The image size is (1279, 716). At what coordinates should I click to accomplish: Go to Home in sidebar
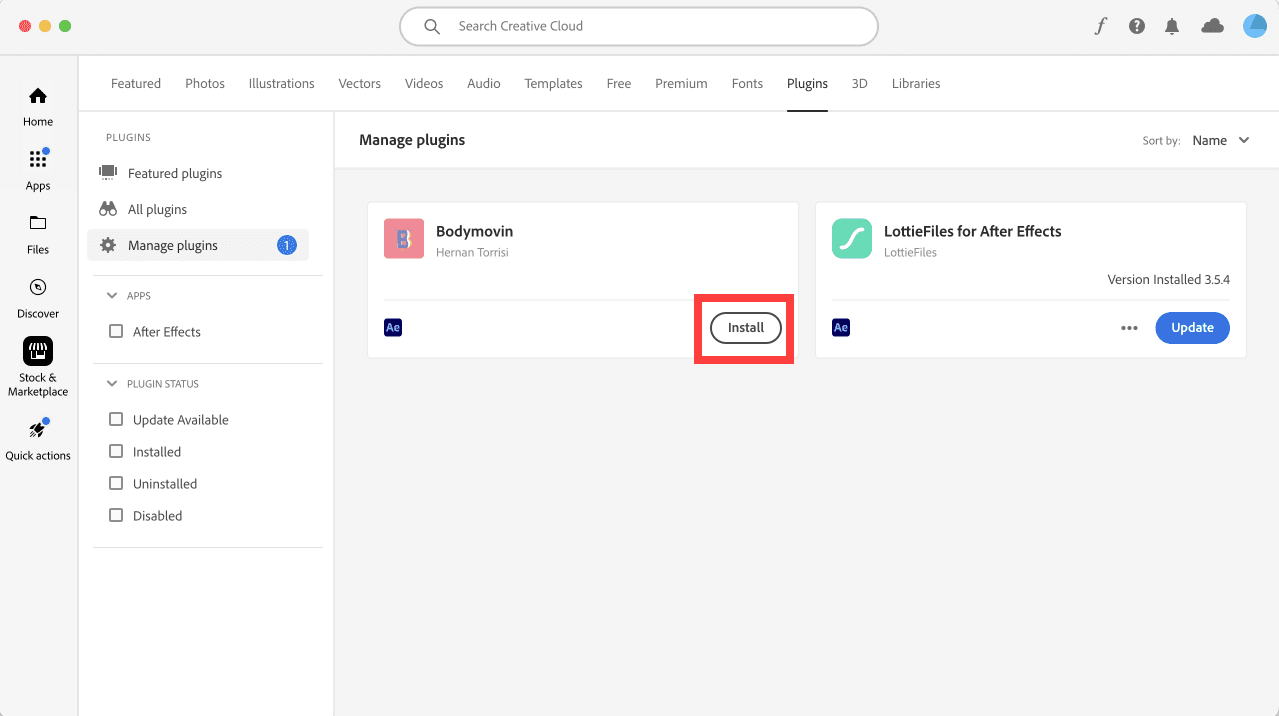pyautogui.click(x=38, y=107)
